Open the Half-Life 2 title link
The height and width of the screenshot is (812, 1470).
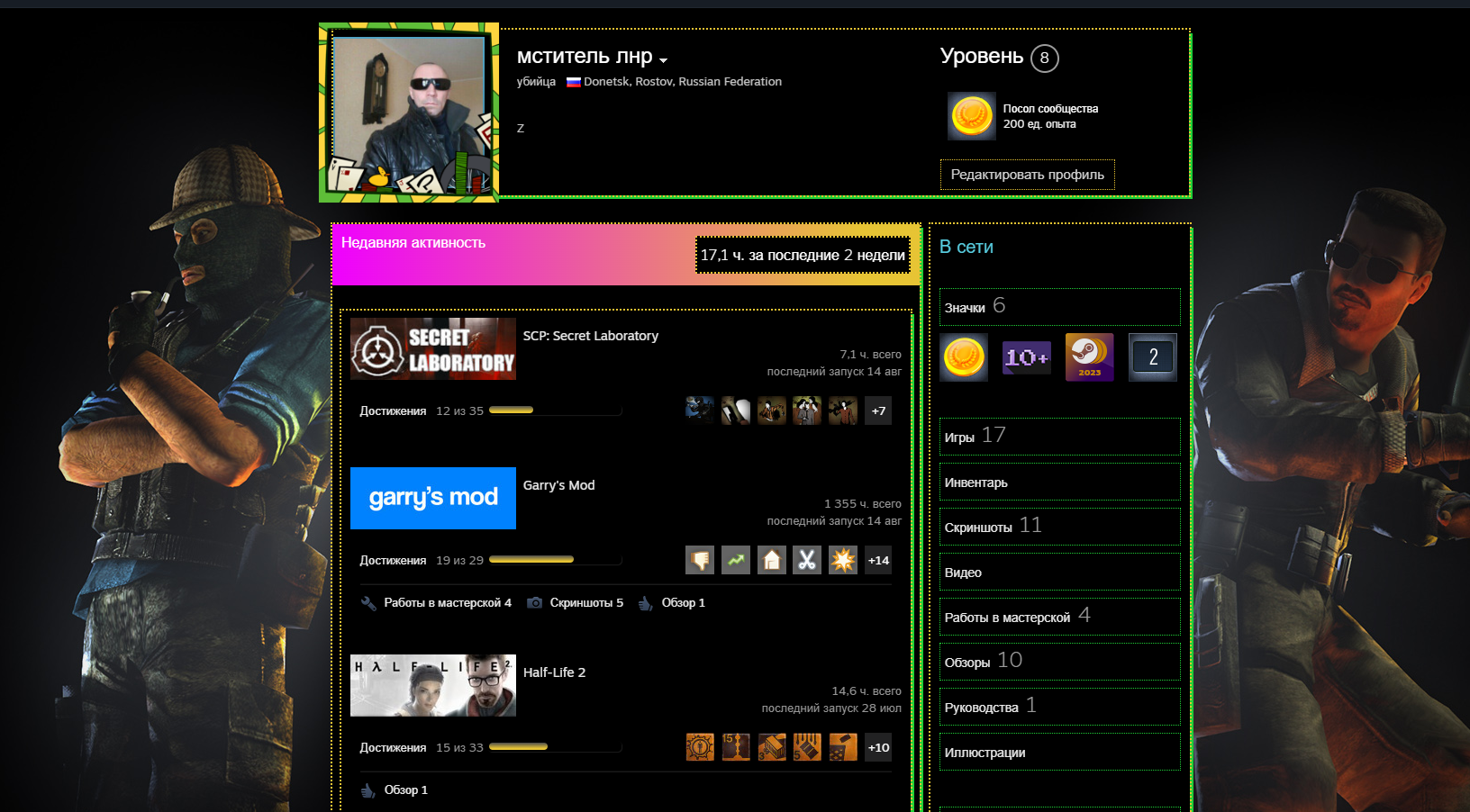click(554, 672)
